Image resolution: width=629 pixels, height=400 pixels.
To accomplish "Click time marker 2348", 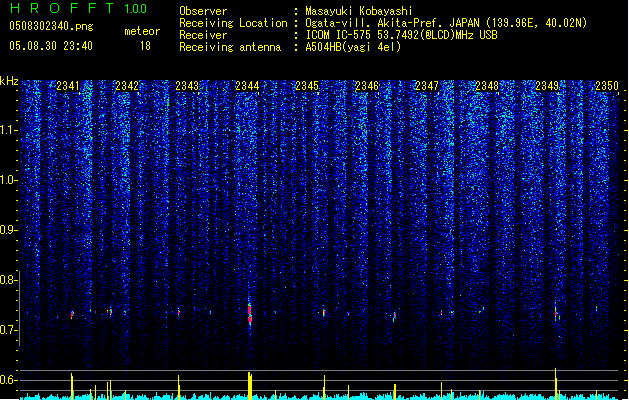I will [487, 86].
